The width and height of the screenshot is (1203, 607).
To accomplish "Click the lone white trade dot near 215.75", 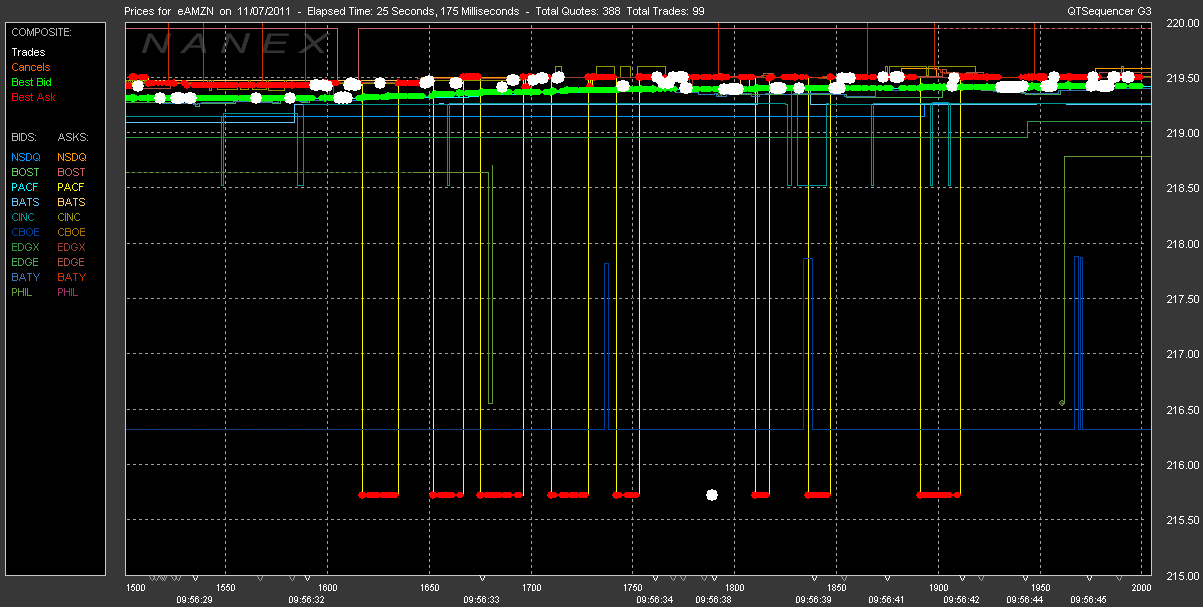I will point(712,495).
